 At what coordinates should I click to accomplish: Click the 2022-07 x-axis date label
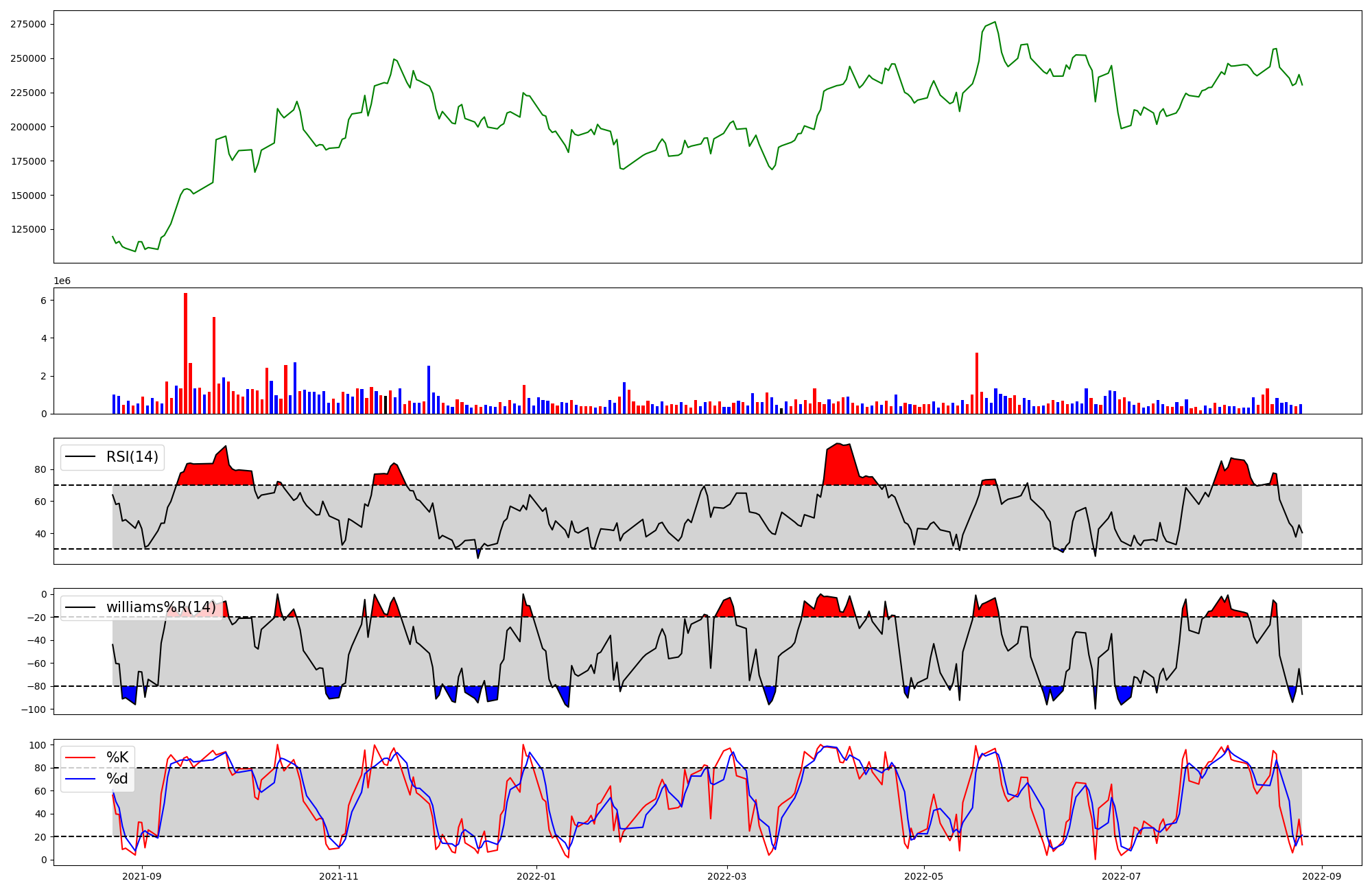pos(1121,876)
